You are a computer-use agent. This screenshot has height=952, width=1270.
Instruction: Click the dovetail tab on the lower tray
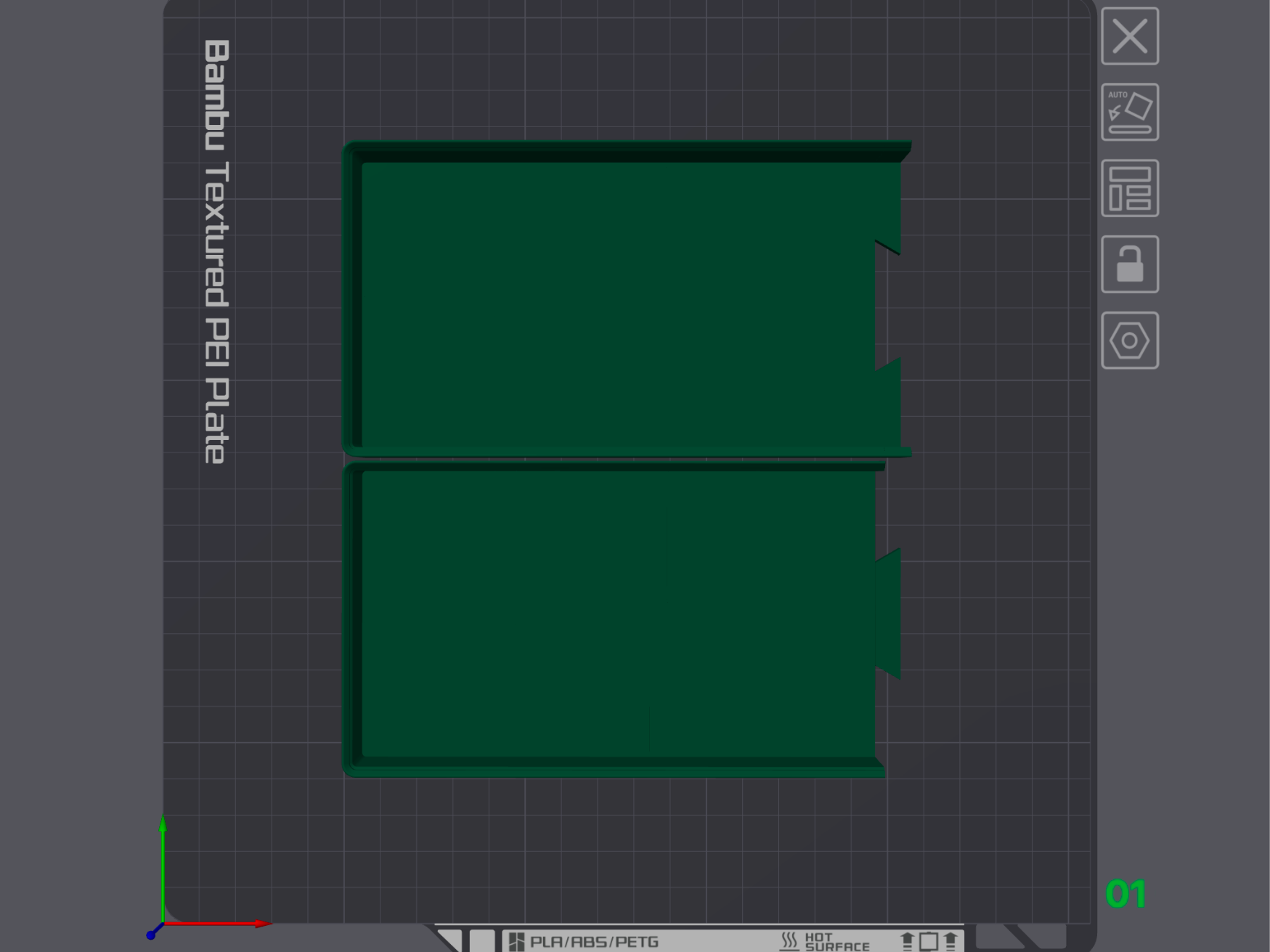(889, 614)
